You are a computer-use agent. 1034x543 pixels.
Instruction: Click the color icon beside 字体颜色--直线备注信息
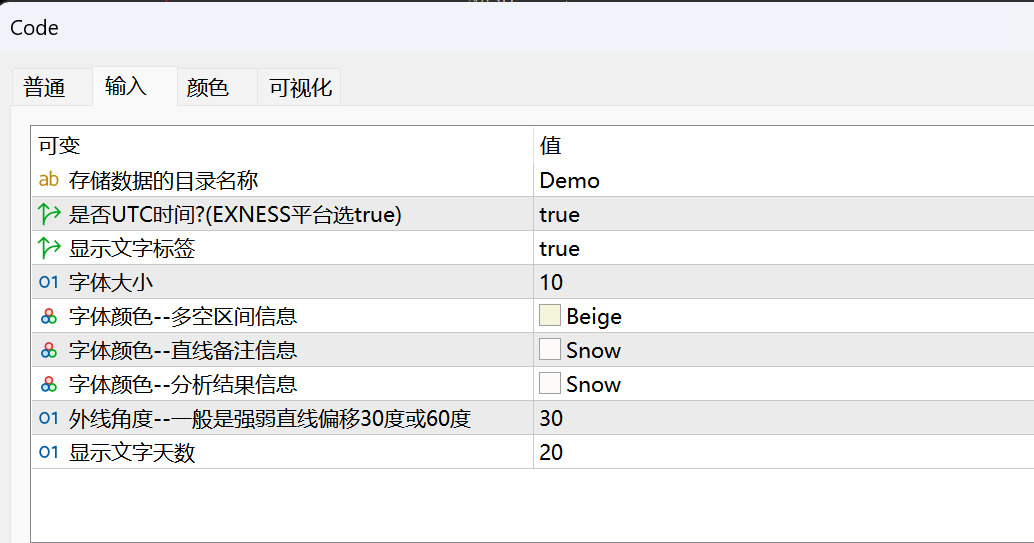(49, 350)
